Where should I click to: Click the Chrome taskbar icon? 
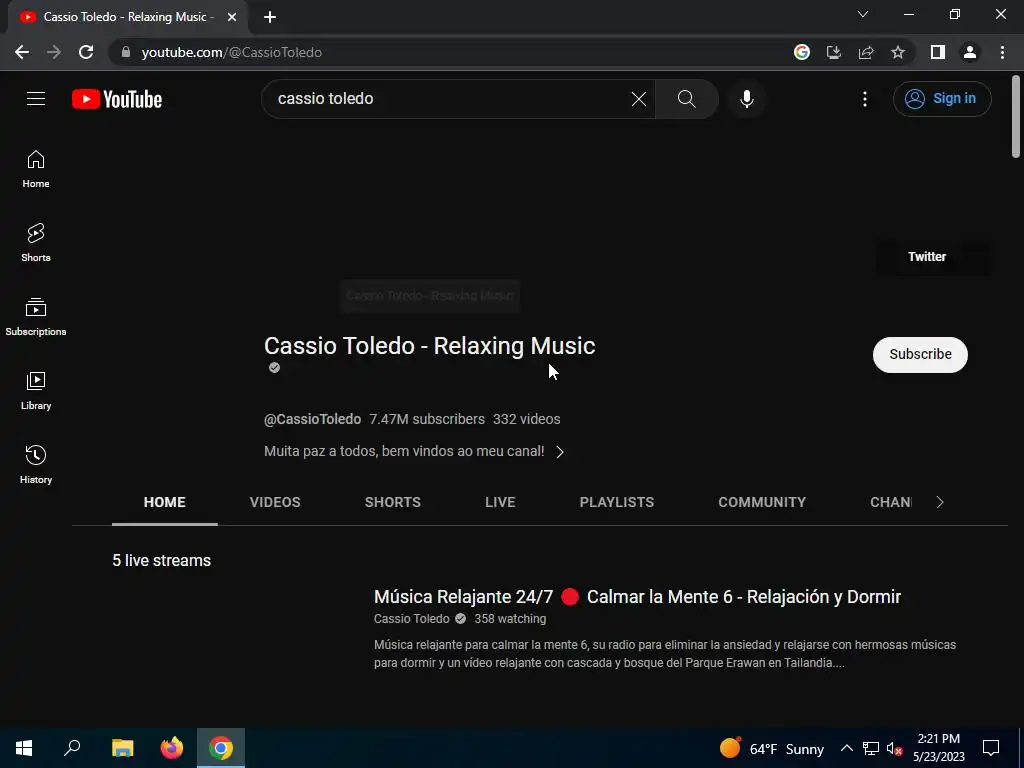coord(221,748)
